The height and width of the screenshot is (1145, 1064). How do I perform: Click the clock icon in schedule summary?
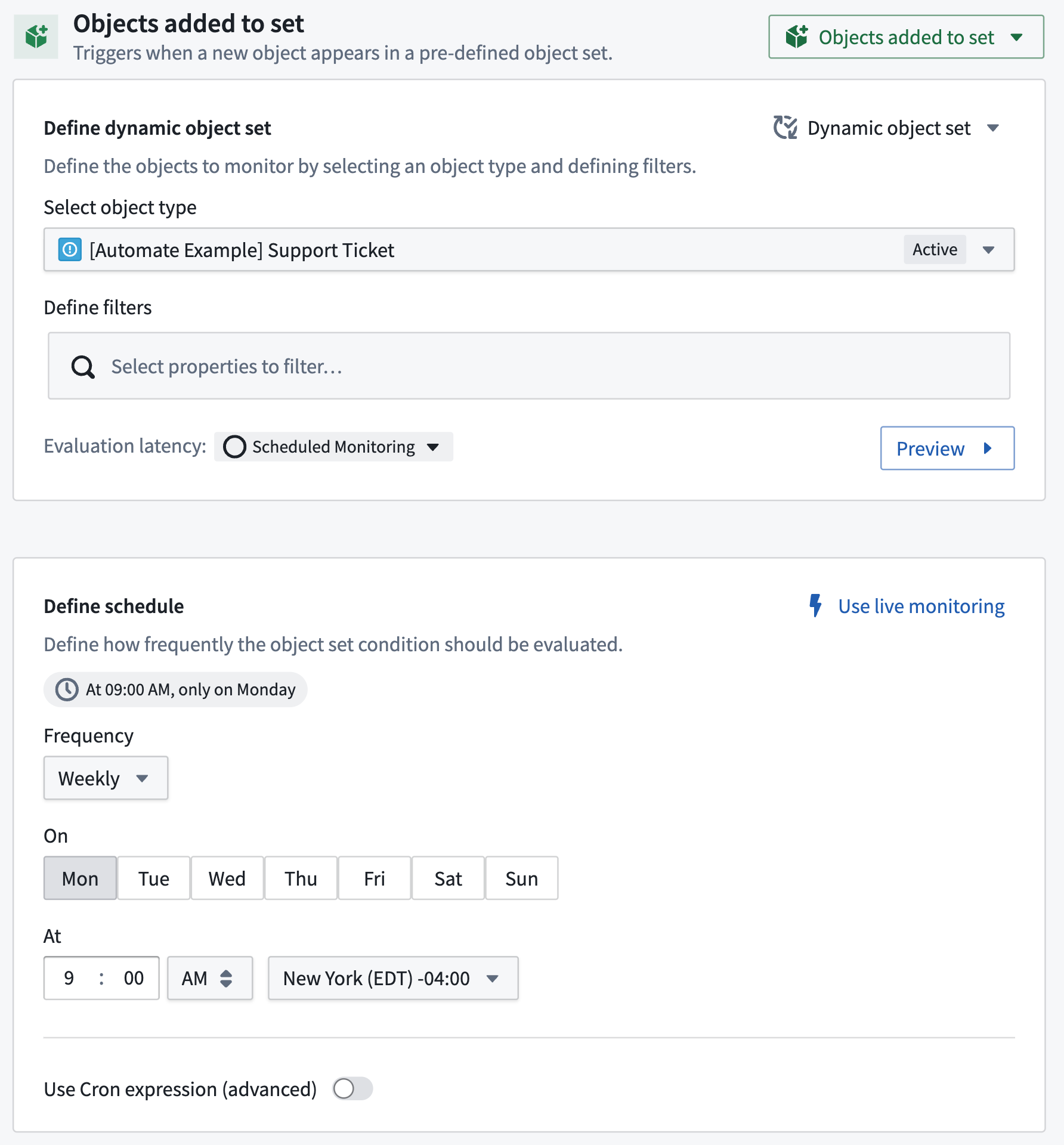point(67,690)
